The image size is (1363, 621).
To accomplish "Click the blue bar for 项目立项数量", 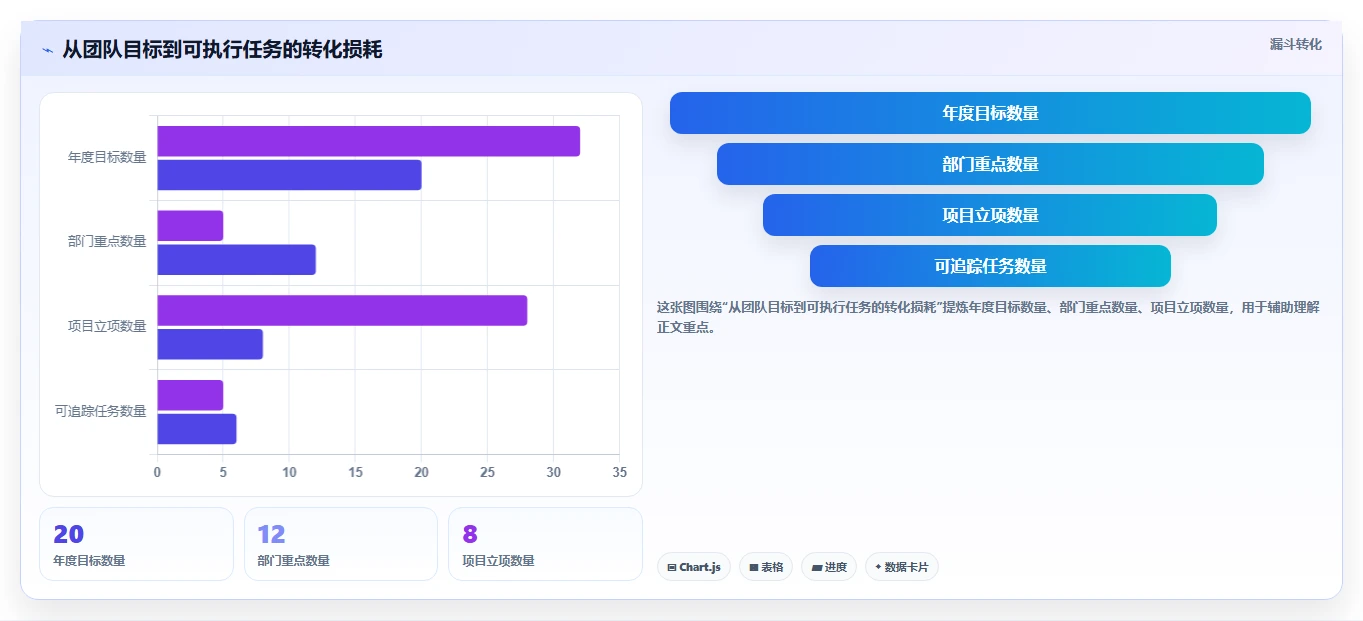I will tap(210, 344).
